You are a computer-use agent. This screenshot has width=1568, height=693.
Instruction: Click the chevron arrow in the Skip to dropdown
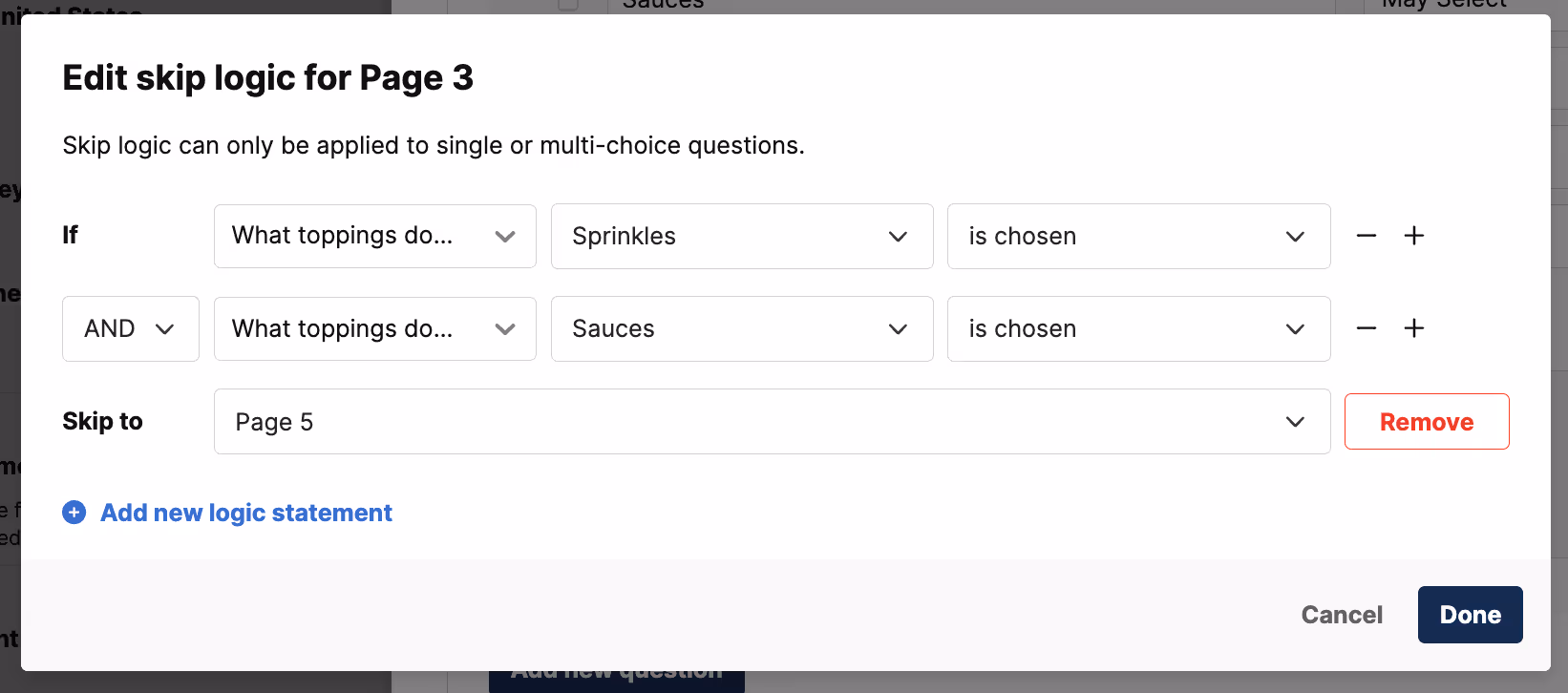tap(1295, 422)
